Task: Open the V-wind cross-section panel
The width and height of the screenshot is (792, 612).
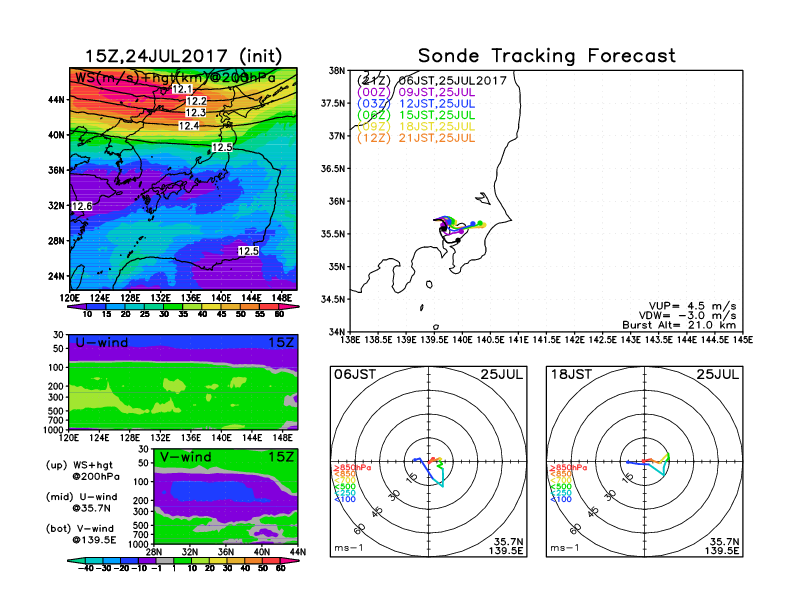Action: point(225,496)
